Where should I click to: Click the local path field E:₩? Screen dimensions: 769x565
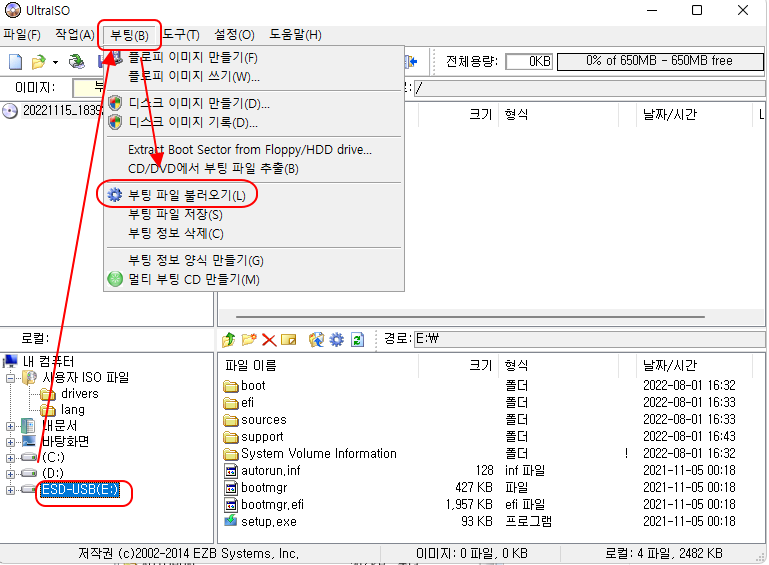590,339
